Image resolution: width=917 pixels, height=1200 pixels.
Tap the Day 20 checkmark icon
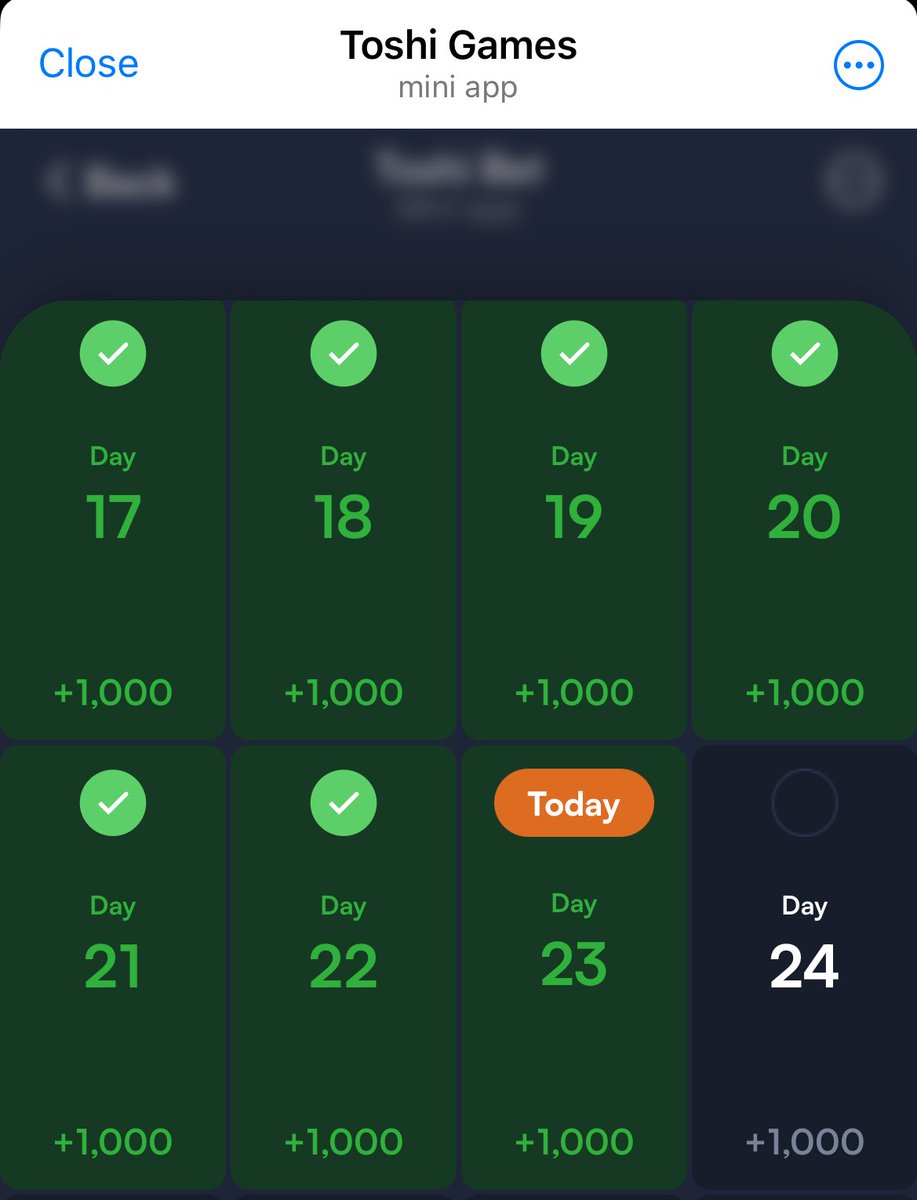tap(804, 353)
